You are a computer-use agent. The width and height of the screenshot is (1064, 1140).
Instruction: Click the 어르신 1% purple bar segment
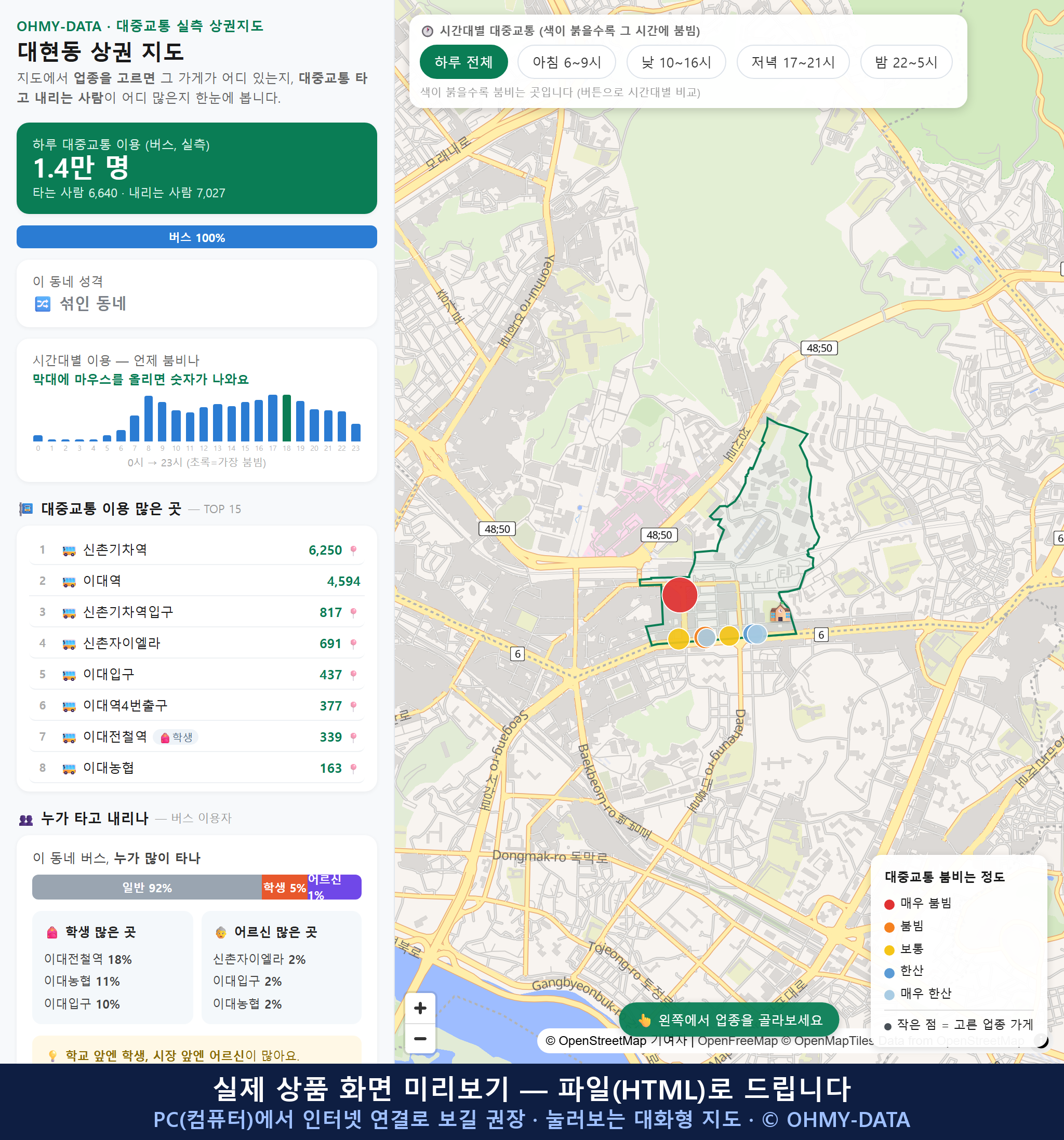tap(335, 887)
